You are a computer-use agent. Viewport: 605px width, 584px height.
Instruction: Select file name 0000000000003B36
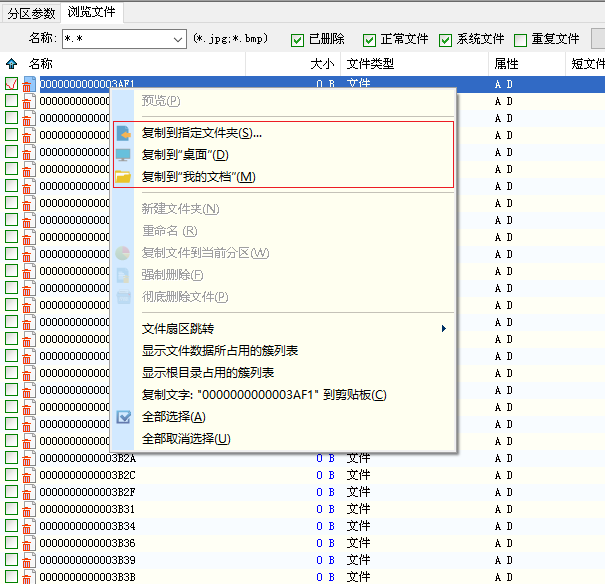(x=88, y=543)
